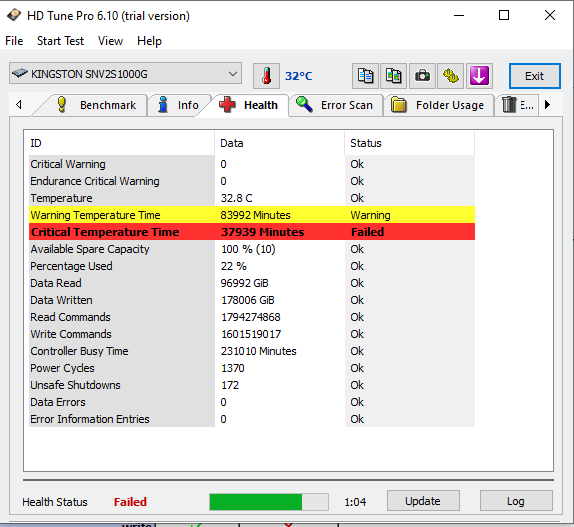The height and width of the screenshot is (527, 574).
Task: Select the Warning Temperature Time row
Action: pos(252,215)
